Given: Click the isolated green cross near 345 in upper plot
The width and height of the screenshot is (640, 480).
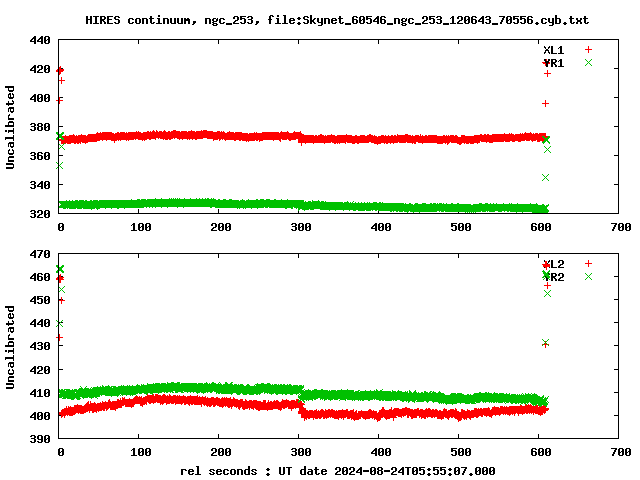Looking at the screenshot, I should coord(545,178).
